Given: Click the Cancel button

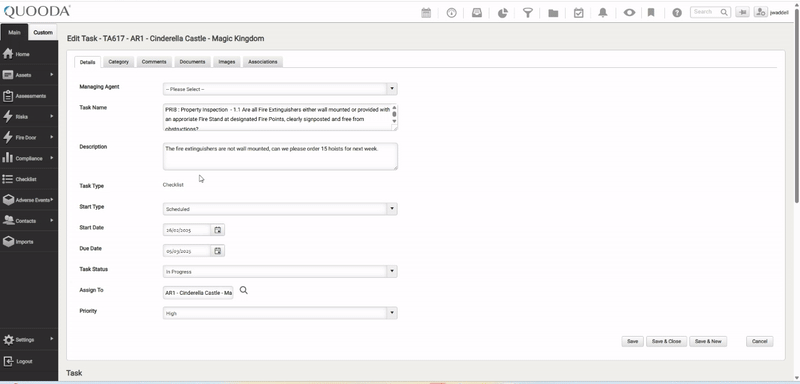Looking at the screenshot, I should [760, 341].
